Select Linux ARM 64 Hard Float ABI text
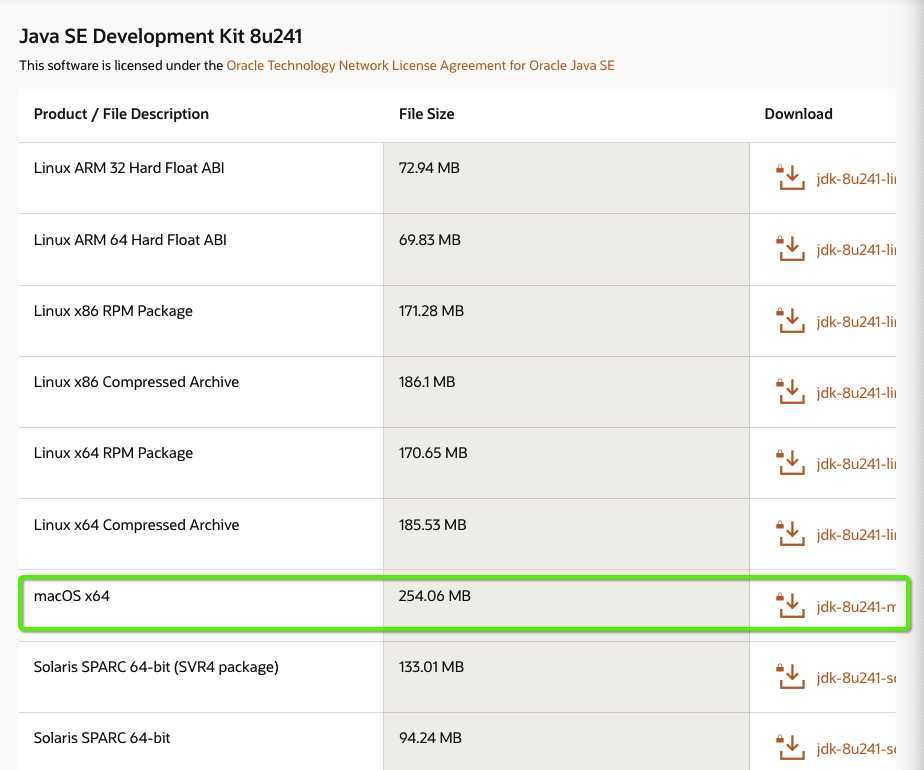924x770 pixels. pos(130,240)
